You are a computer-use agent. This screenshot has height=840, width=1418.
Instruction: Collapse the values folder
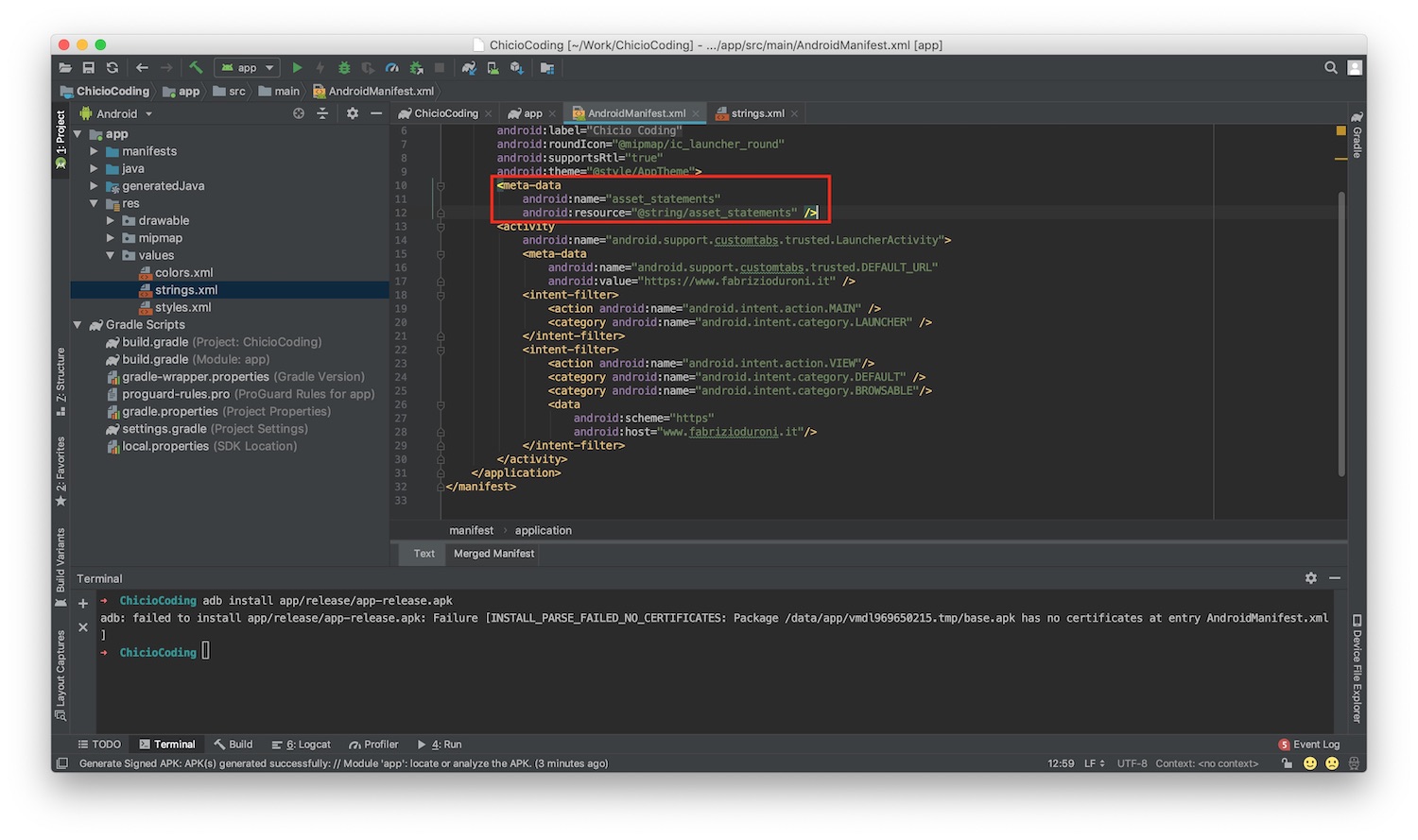point(111,255)
